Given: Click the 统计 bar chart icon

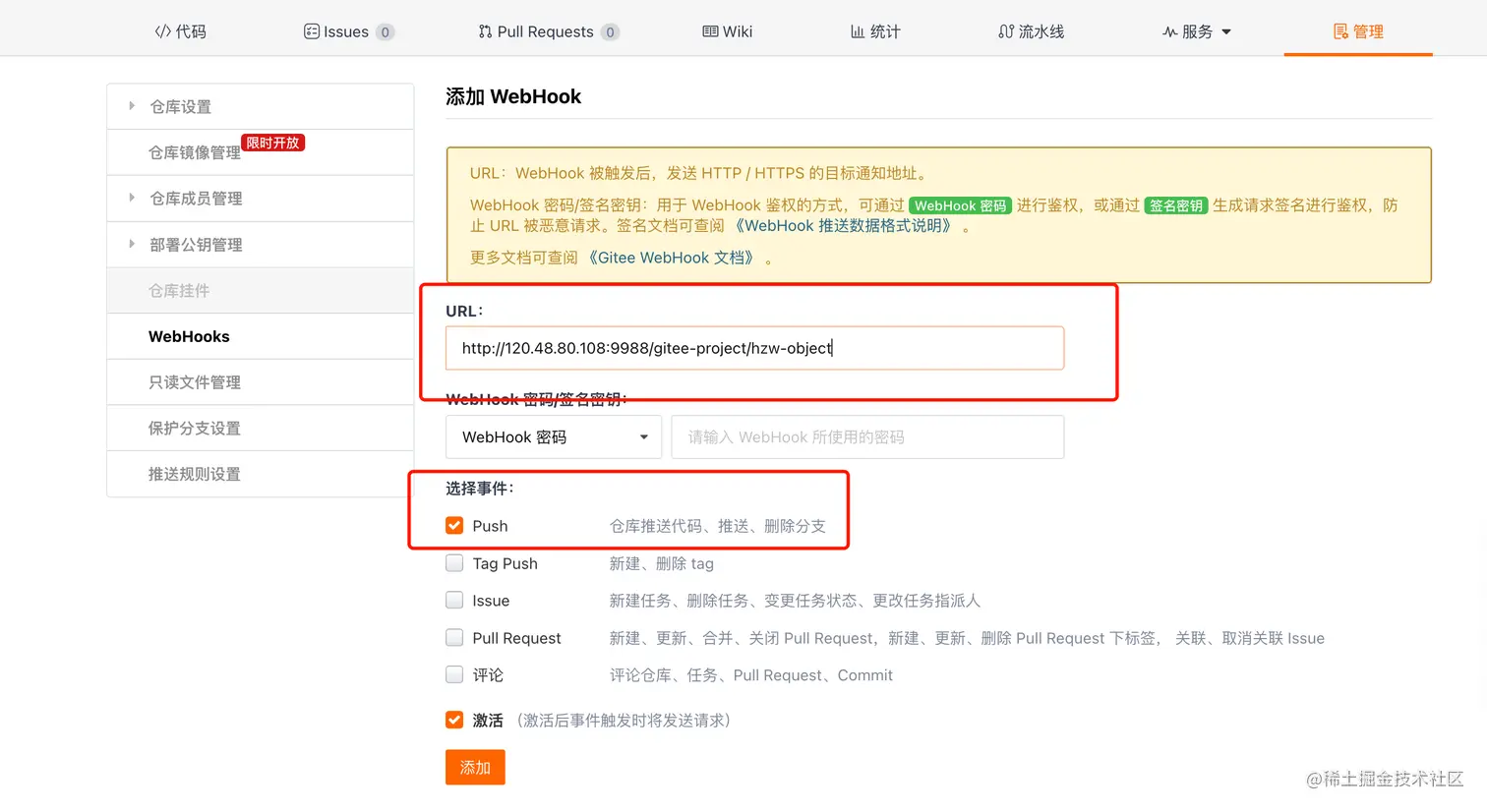Looking at the screenshot, I should 858,31.
